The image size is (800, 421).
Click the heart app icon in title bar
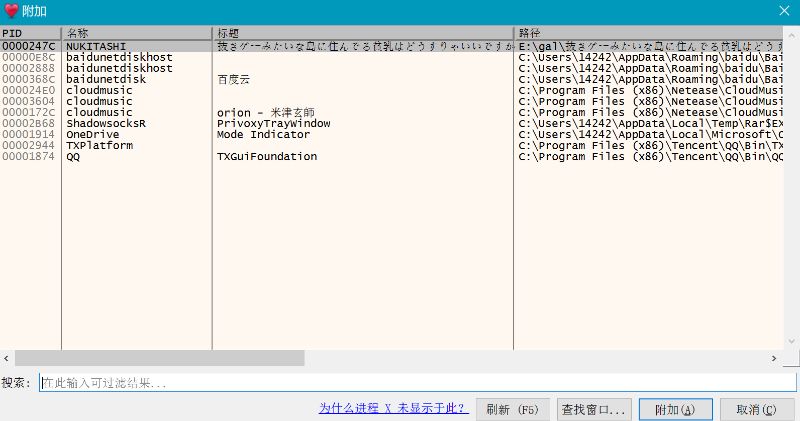coord(11,11)
